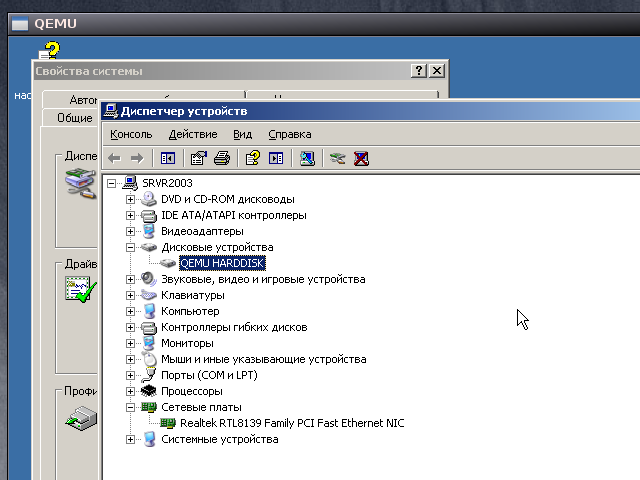Select Звуковые, видео и игровые устройства label
Screen dimensions: 640x480
263,279
